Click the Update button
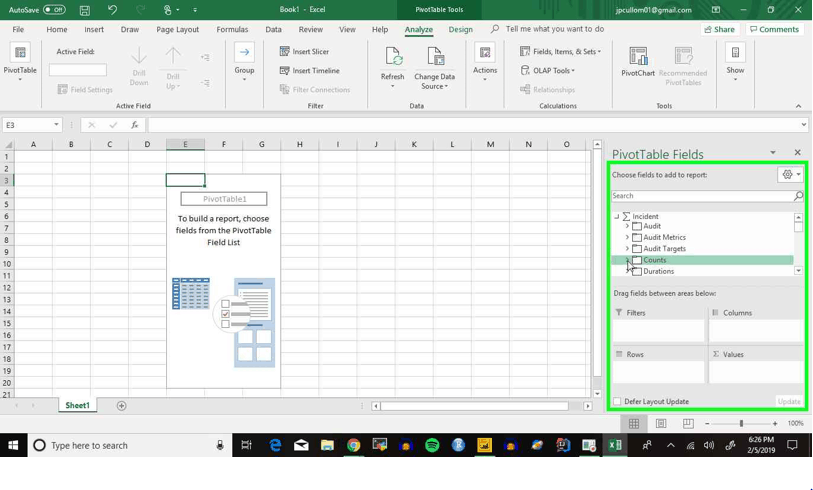813x490 pixels. click(789, 401)
